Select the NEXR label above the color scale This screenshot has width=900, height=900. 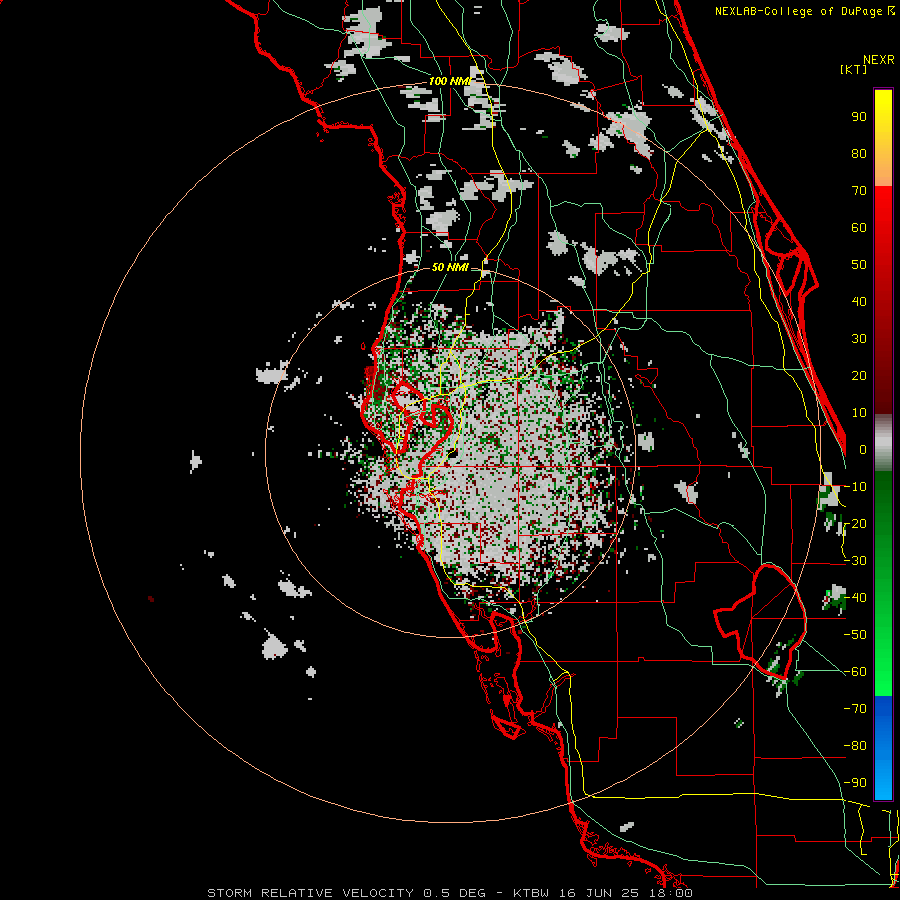[x=878, y=60]
